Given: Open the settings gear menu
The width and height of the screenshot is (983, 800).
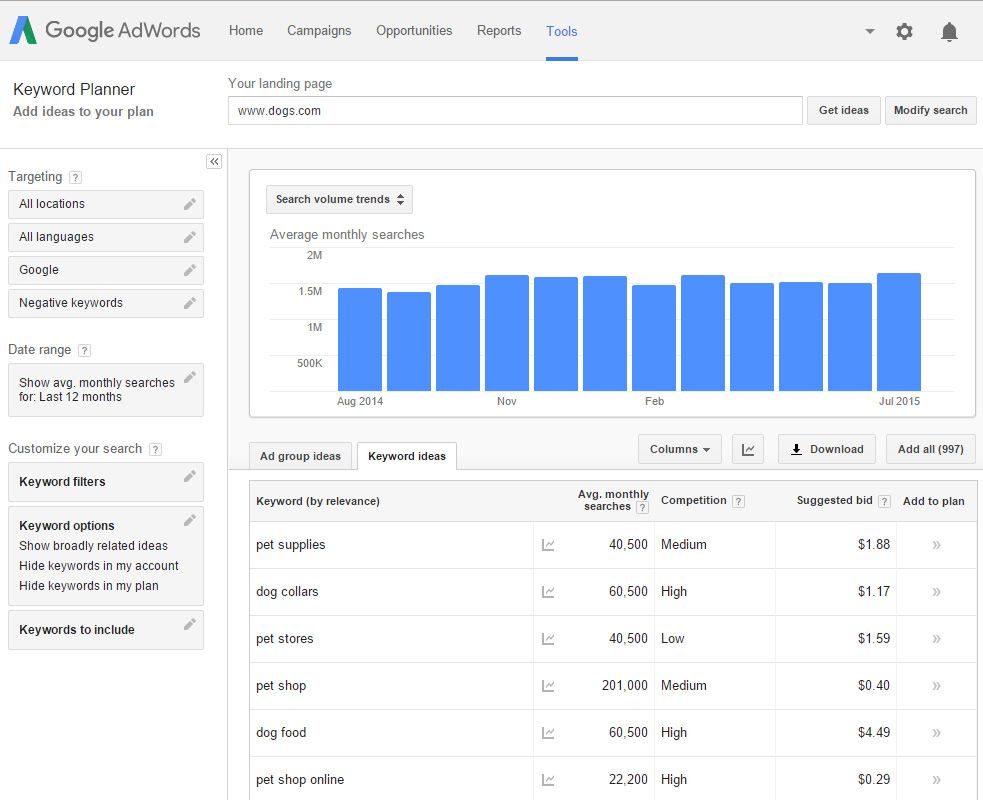Looking at the screenshot, I should pos(904,31).
